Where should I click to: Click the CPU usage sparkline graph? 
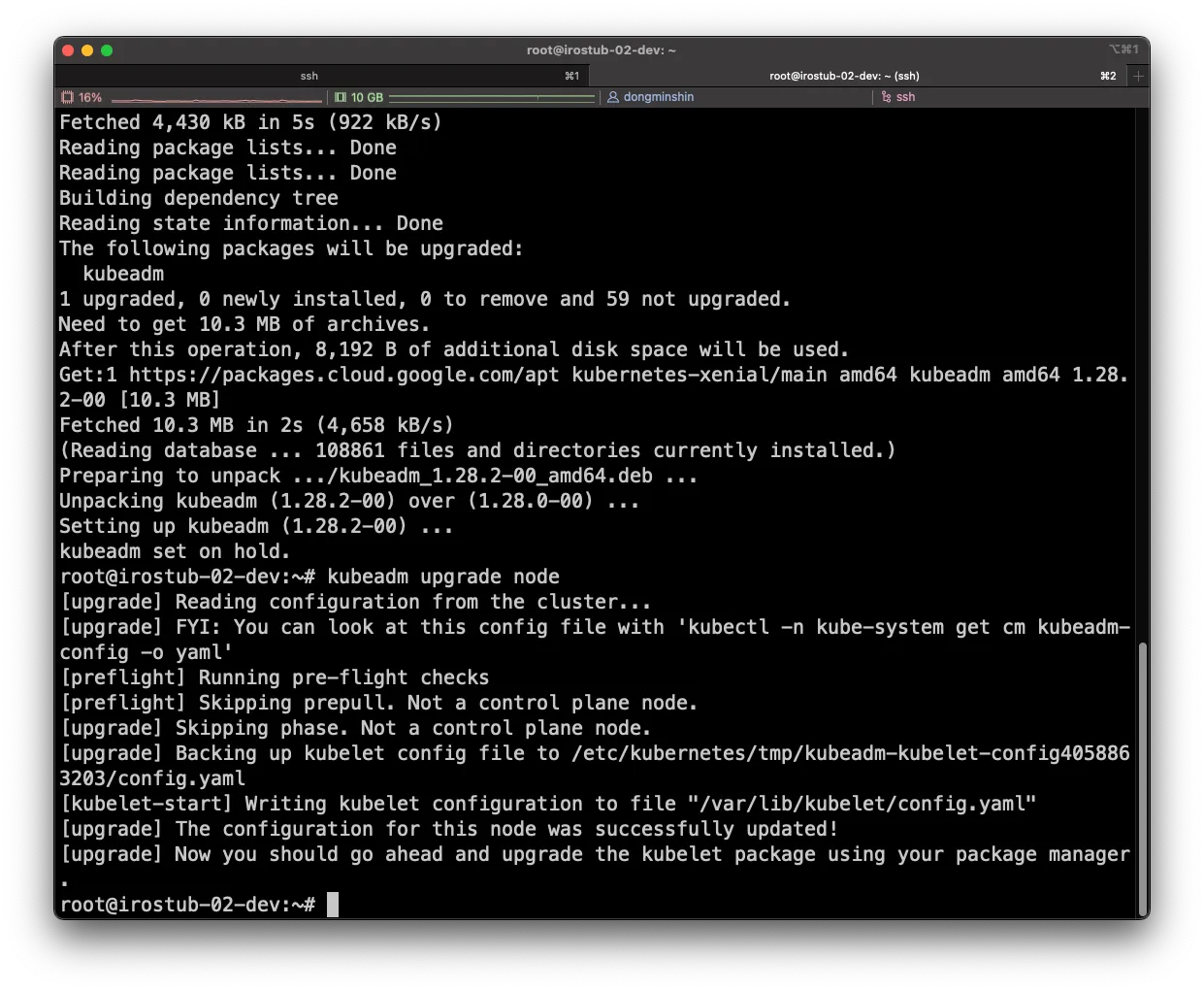(216, 98)
